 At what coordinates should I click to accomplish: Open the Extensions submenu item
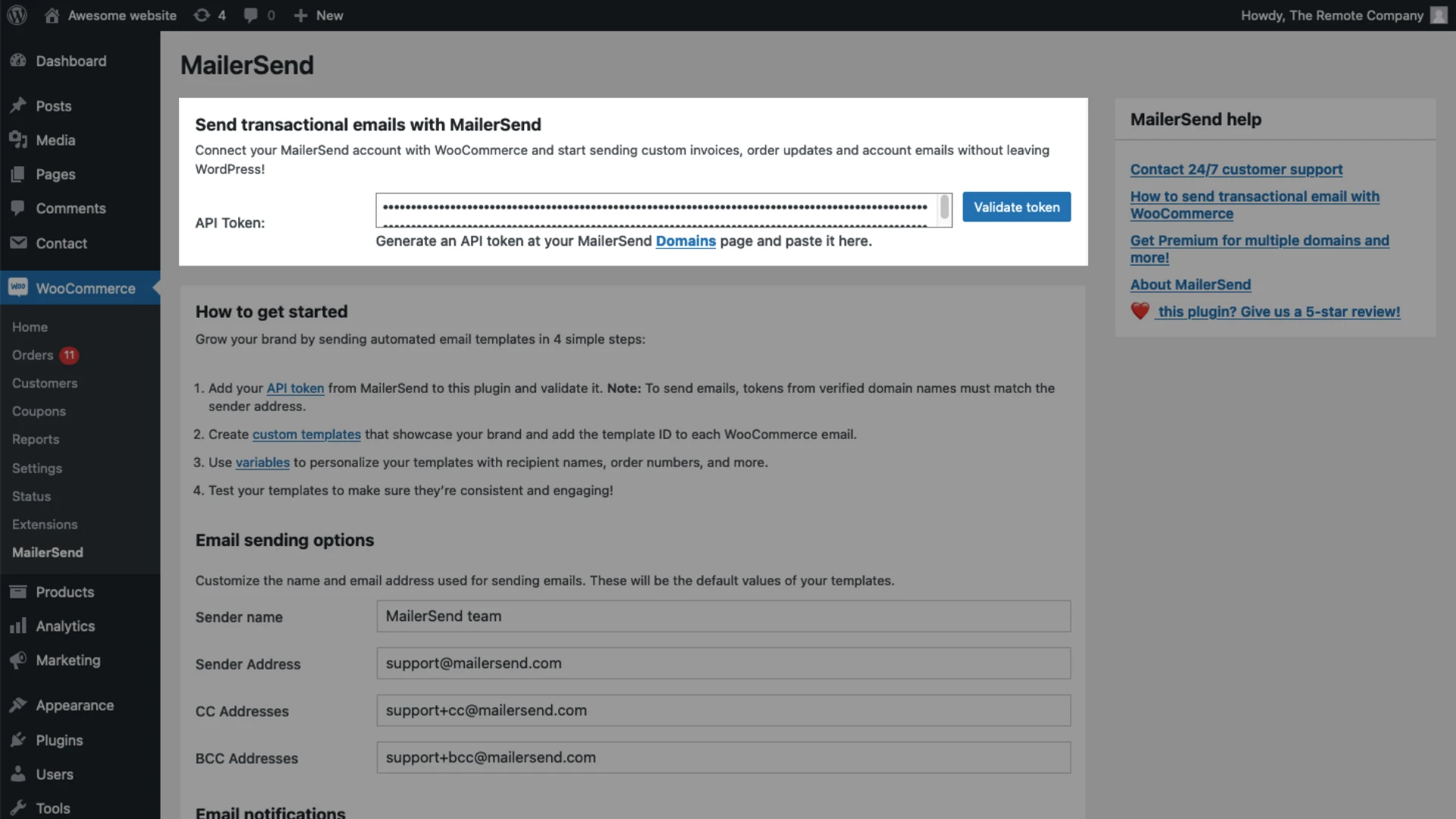[45, 524]
